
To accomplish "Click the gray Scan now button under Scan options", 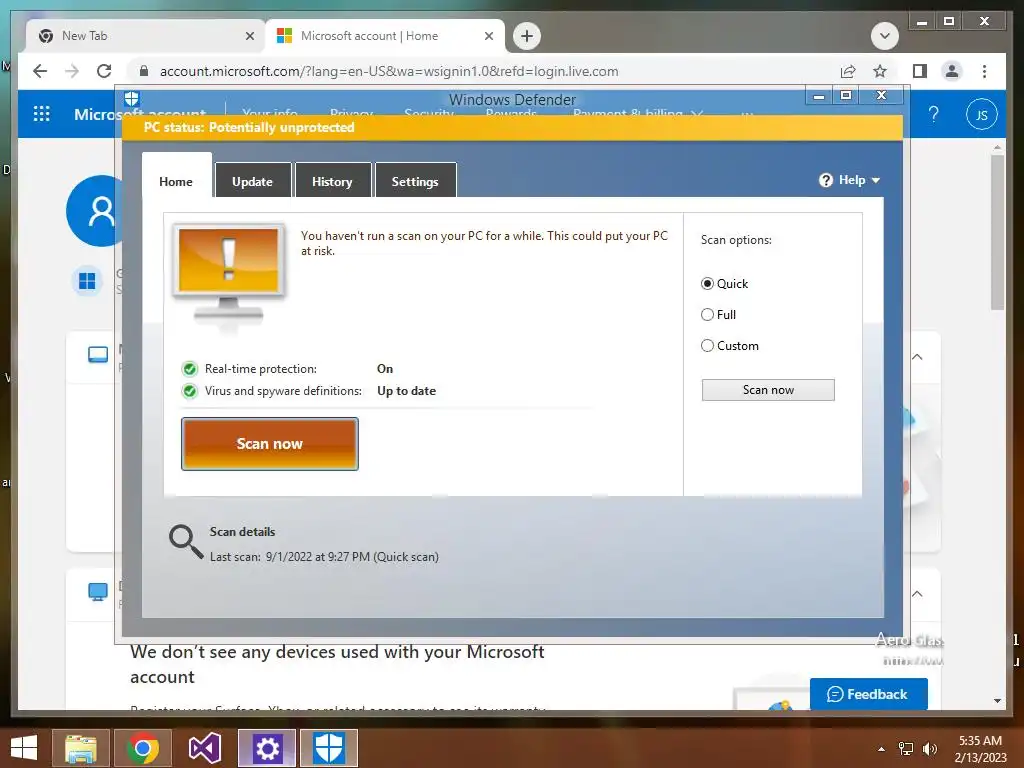I will coord(768,390).
